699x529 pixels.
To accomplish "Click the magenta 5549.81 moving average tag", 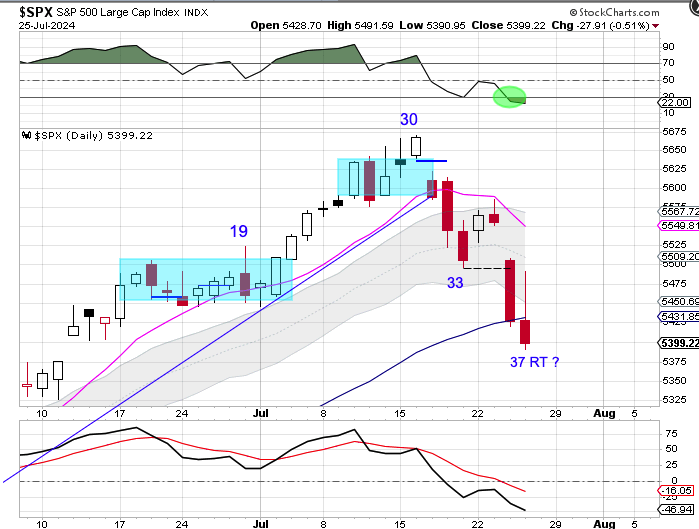I will click(x=679, y=226).
